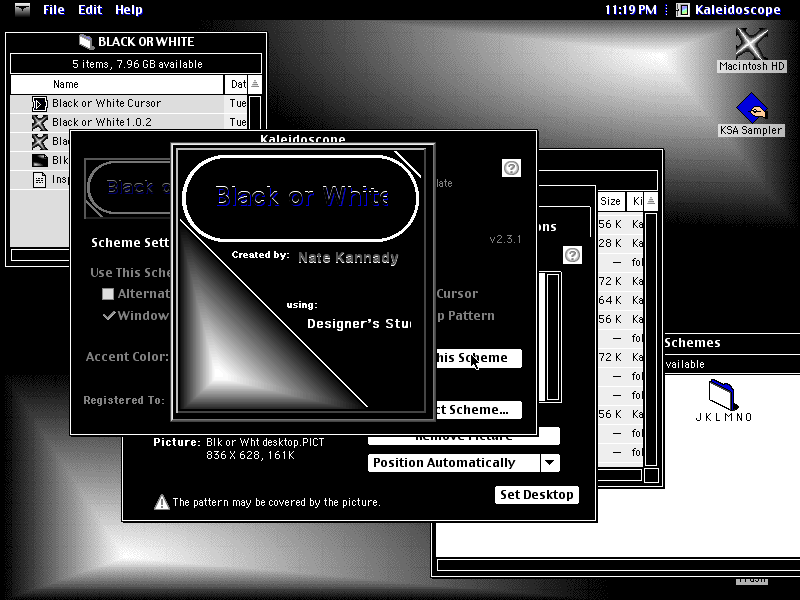Open the Edit menu

[90, 10]
